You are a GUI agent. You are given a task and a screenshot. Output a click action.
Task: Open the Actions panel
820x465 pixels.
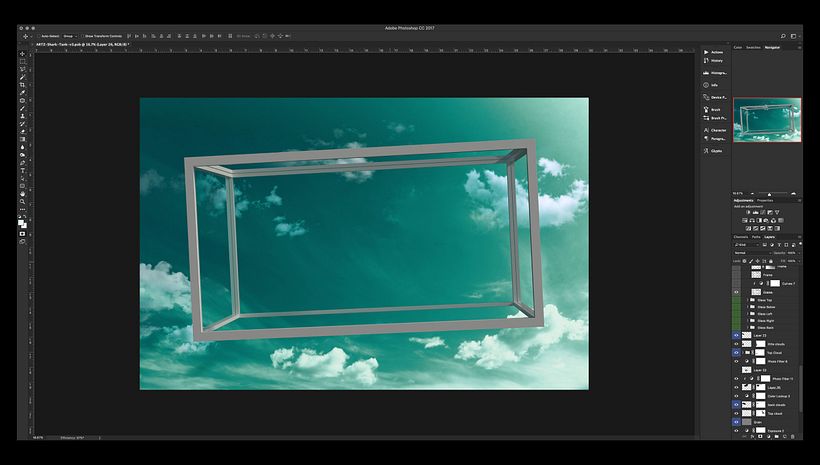pyautogui.click(x=716, y=52)
